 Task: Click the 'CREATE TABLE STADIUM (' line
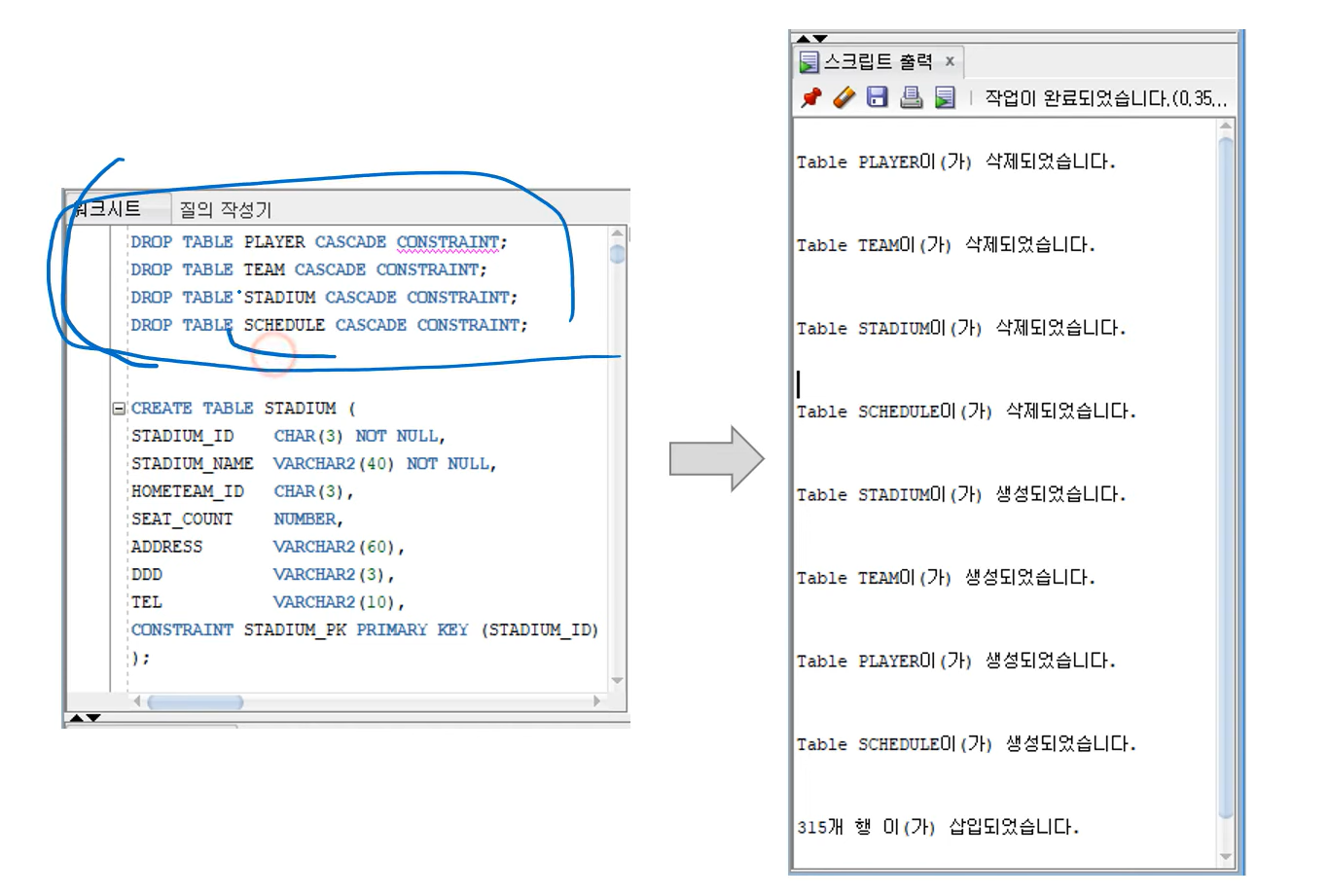(243, 409)
